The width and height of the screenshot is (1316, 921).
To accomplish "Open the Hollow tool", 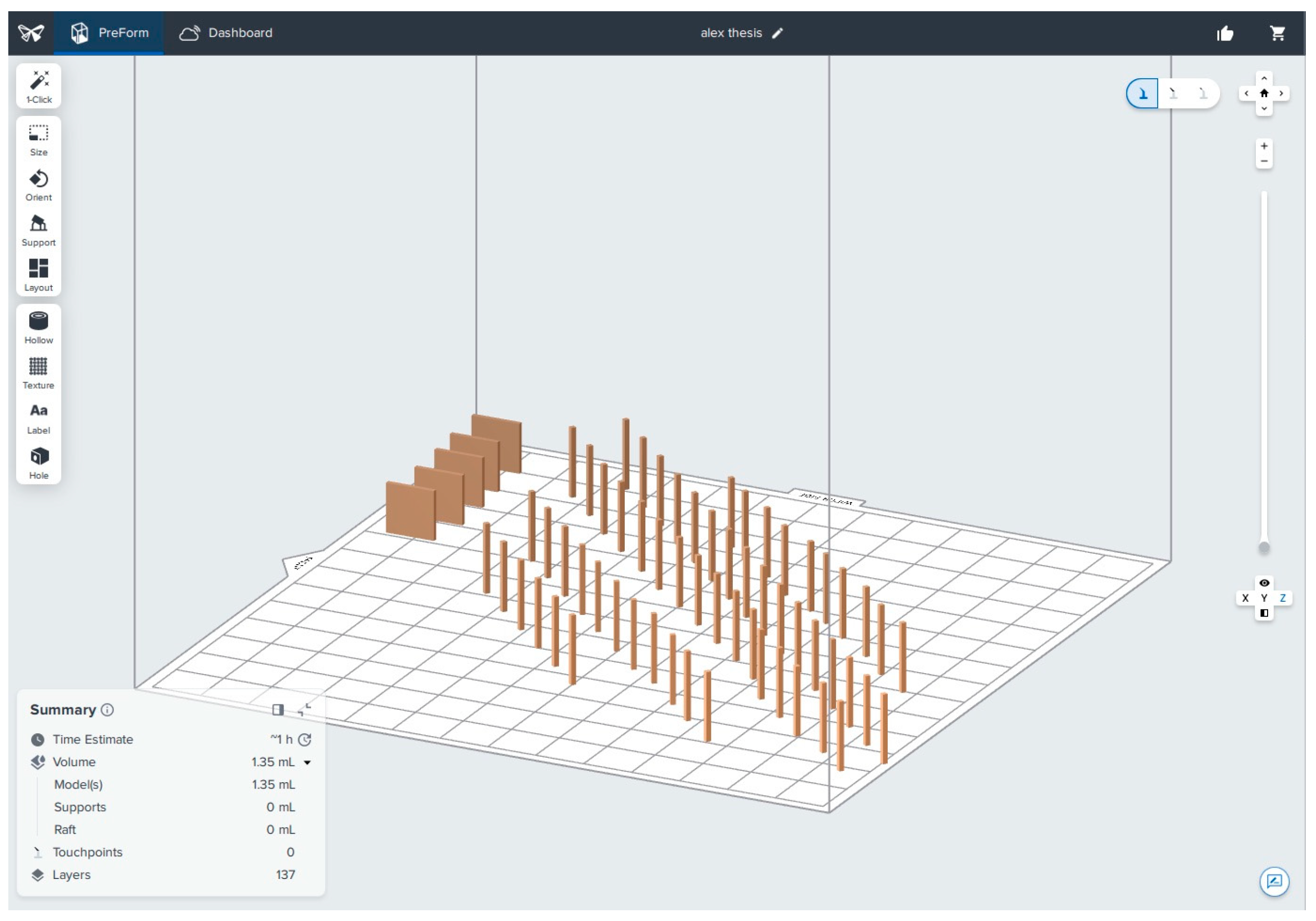I will tap(39, 327).
